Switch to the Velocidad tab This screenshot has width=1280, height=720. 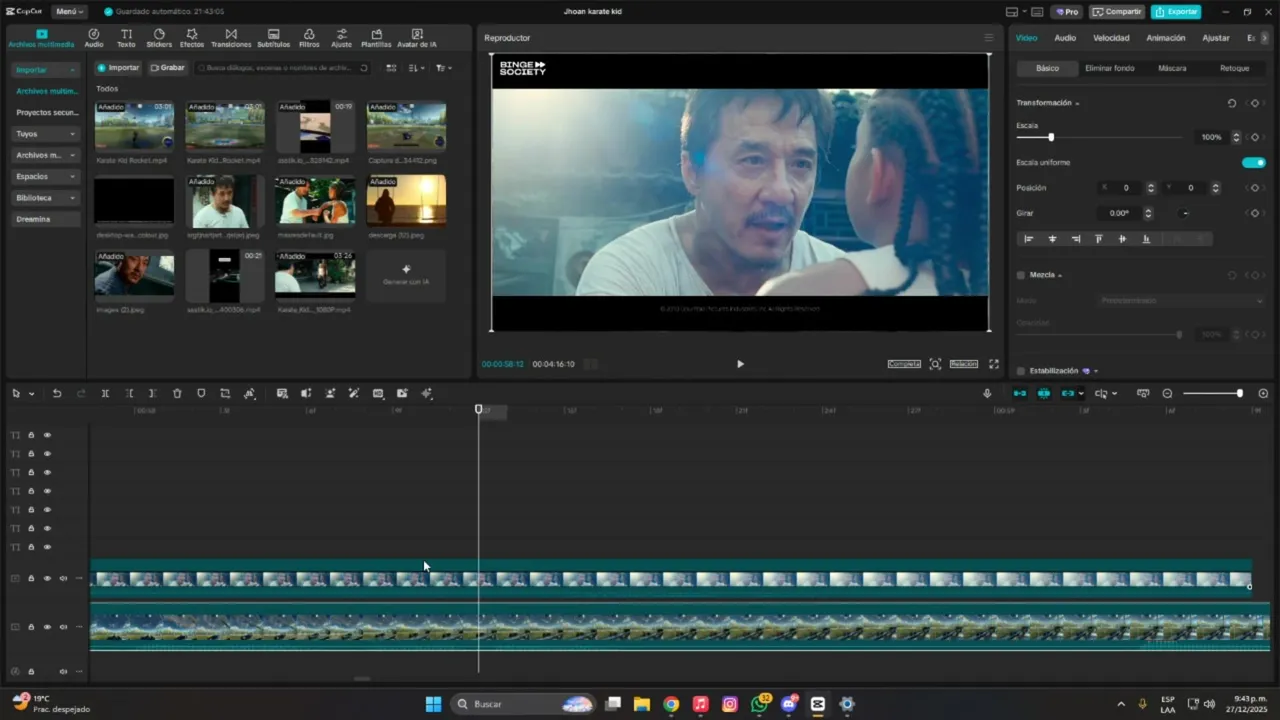click(1110, 38)
